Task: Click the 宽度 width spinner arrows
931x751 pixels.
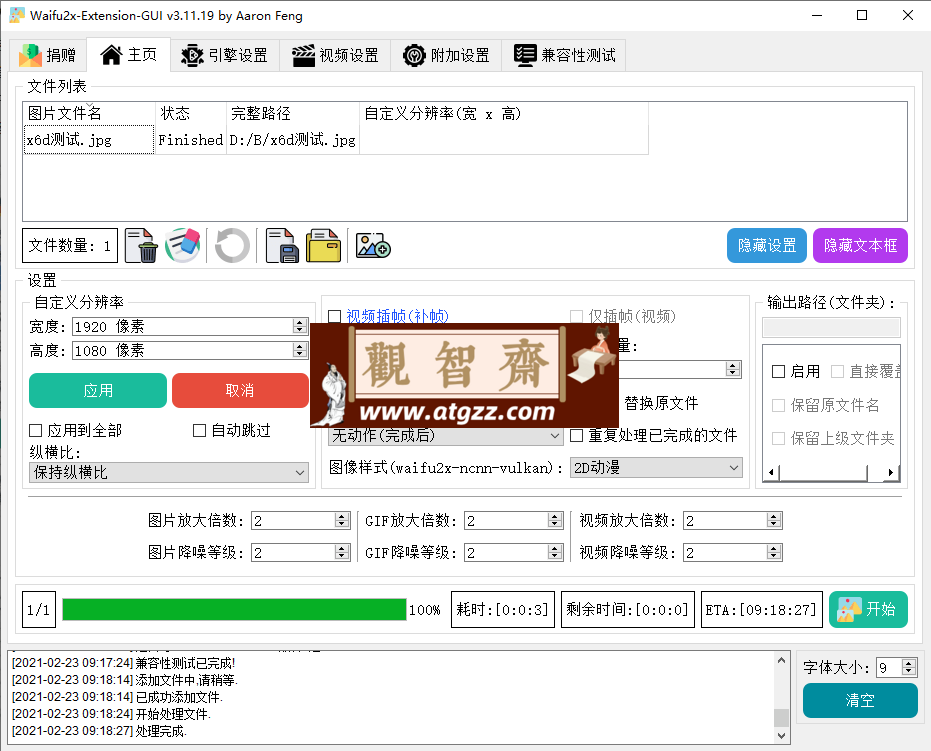Action: (x=300, y=327)
